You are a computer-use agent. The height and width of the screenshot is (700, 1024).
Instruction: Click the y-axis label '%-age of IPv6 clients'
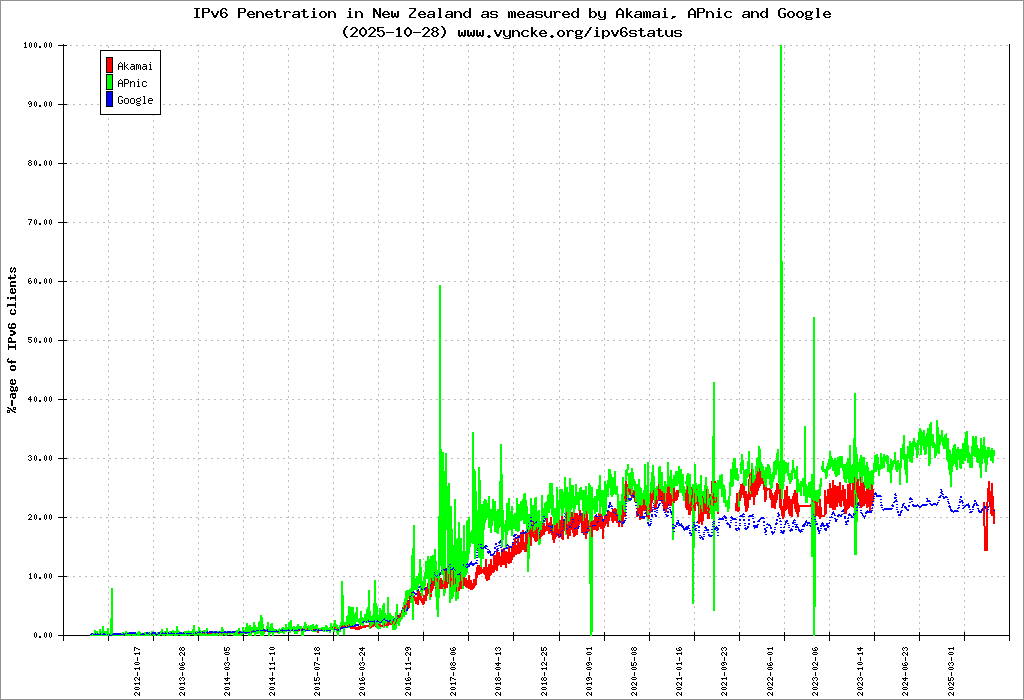(x=12, y=340)
